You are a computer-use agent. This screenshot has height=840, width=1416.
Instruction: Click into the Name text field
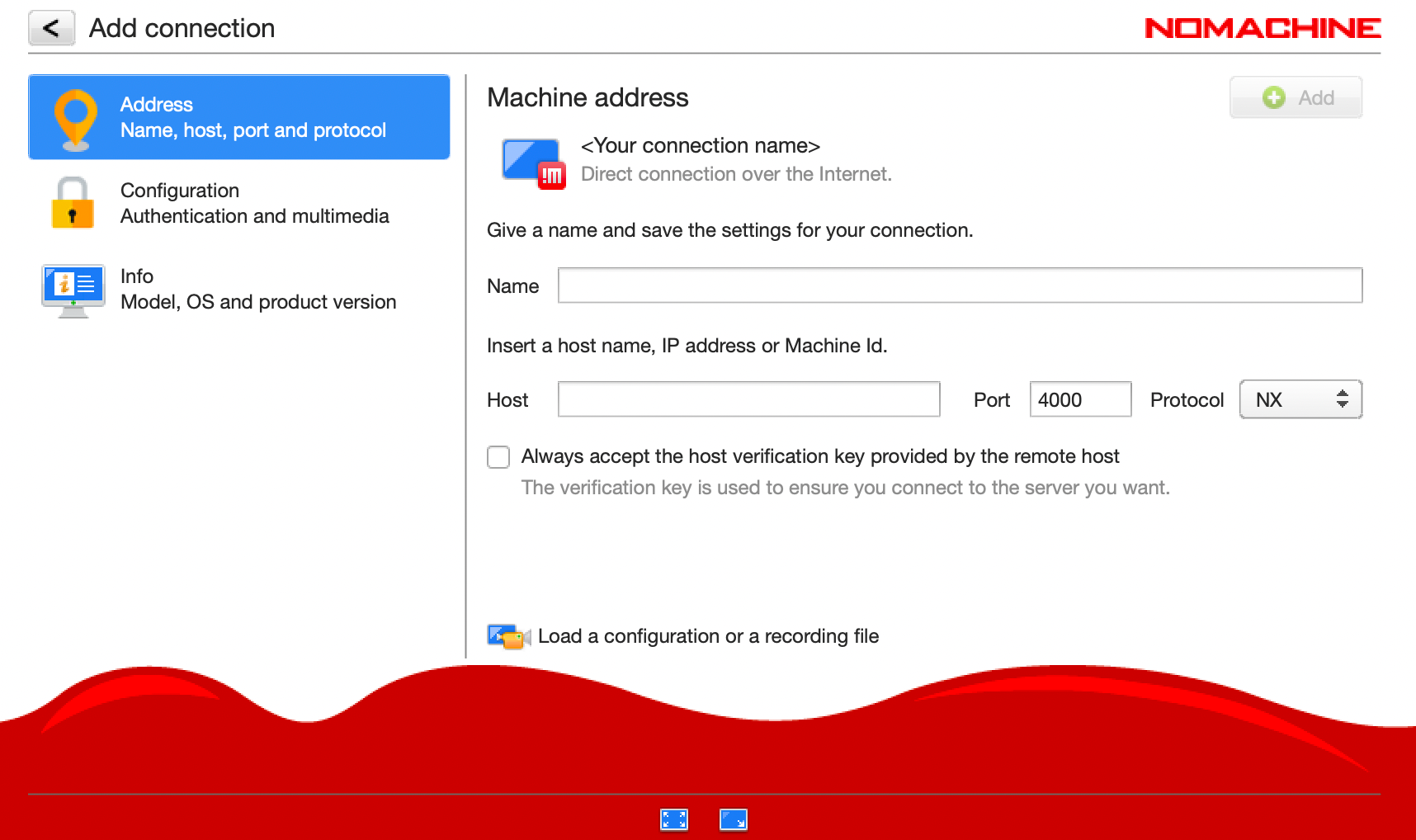pyautogui.click(x=959, y=286)
